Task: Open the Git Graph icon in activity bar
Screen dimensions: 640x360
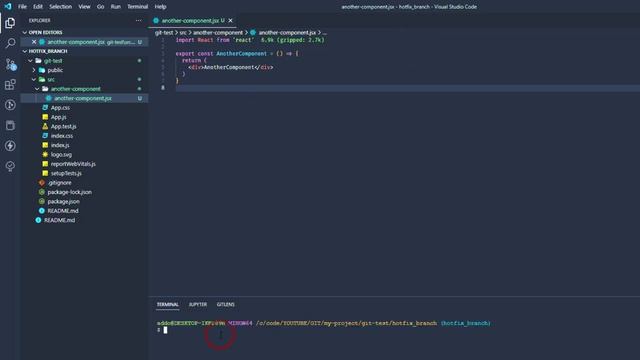Action: click(10, 105)
